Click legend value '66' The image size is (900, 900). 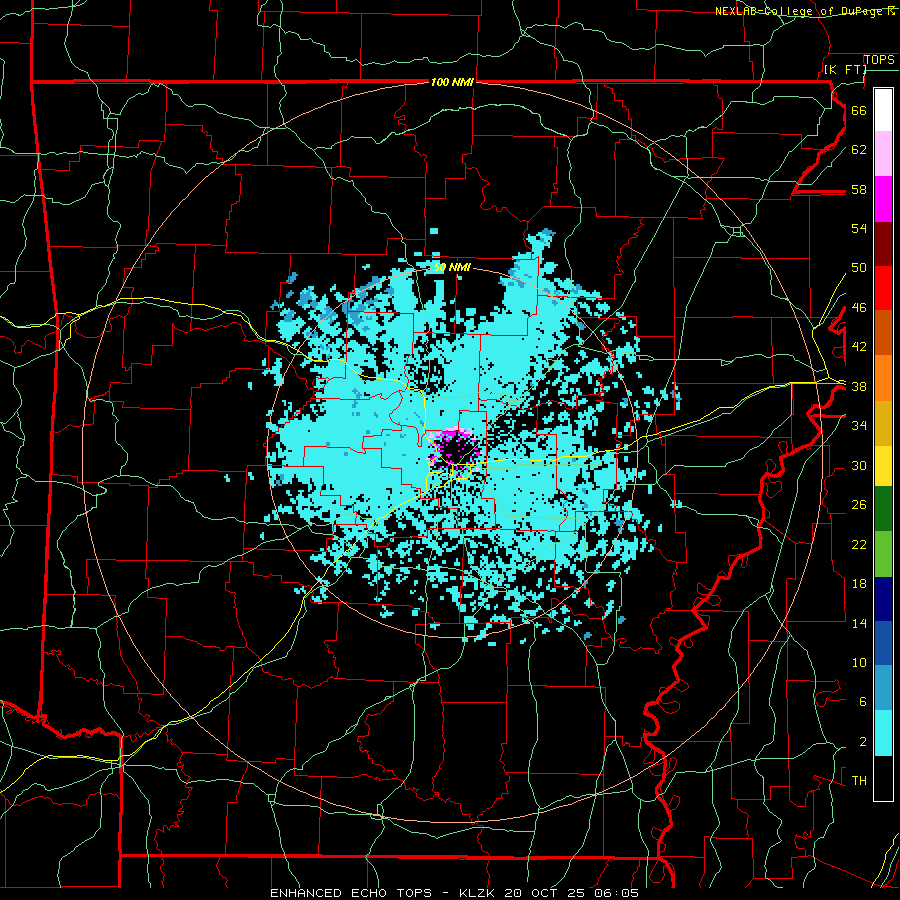859,110
